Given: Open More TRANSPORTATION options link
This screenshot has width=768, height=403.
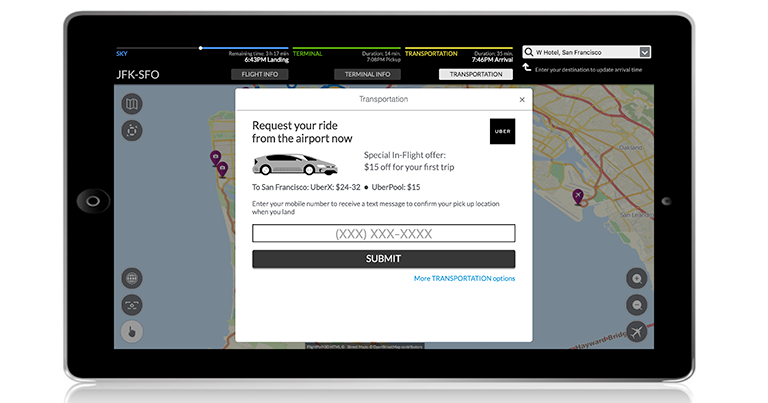Looking at the screenshot, I should coord(464,278).
